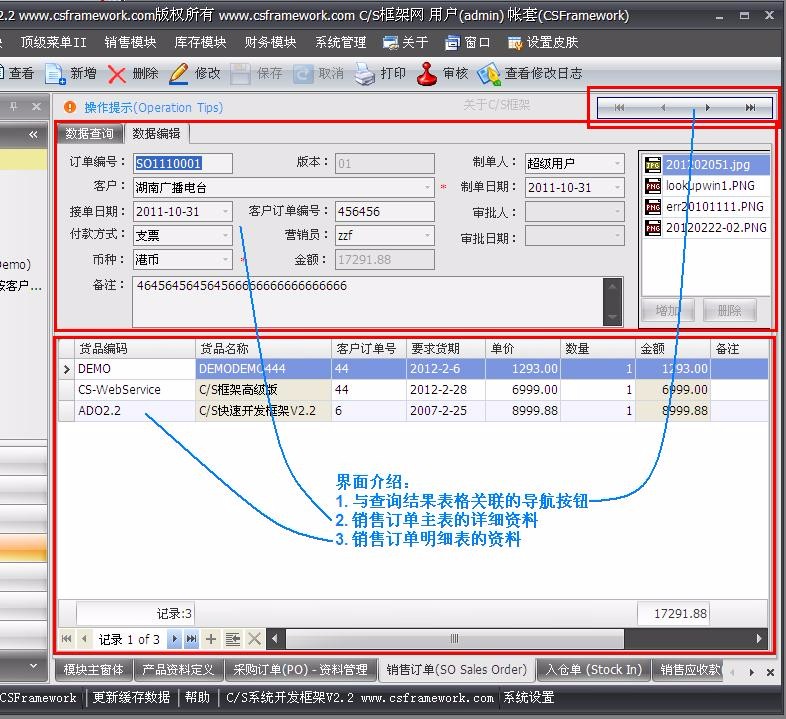Click the red X 删除 toolbar icon
This screenshot has height=719, width=786.
click(x=117, y=74)
